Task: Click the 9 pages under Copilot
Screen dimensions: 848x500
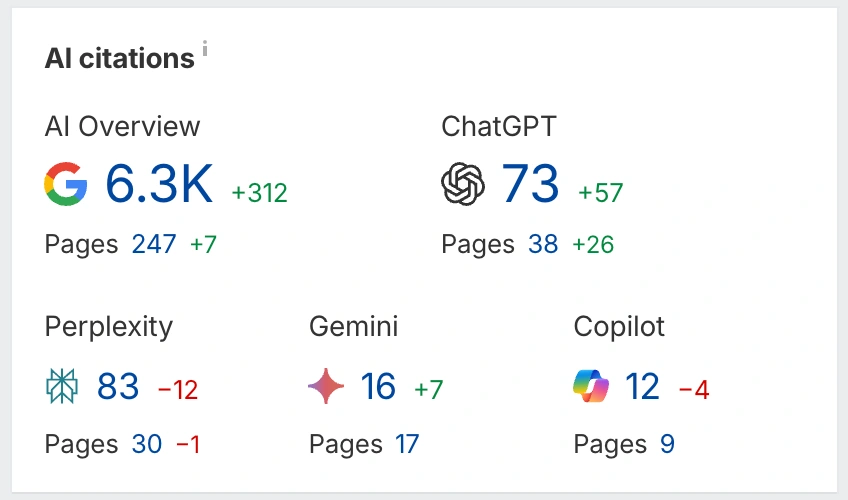Action: point(667,444)
